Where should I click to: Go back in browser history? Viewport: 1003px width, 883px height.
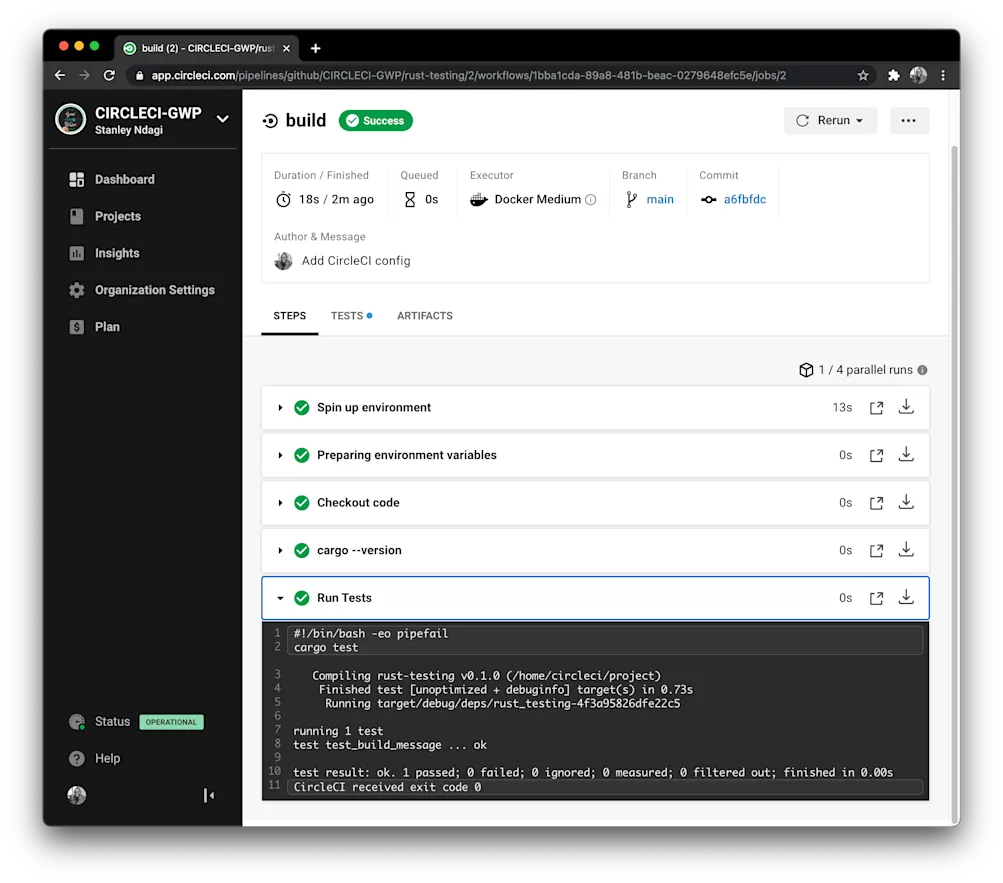60,76
